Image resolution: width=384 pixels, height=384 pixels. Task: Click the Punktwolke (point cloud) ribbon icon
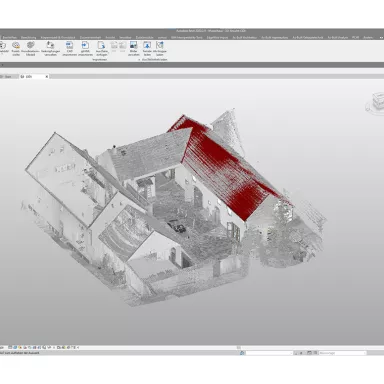16,48
